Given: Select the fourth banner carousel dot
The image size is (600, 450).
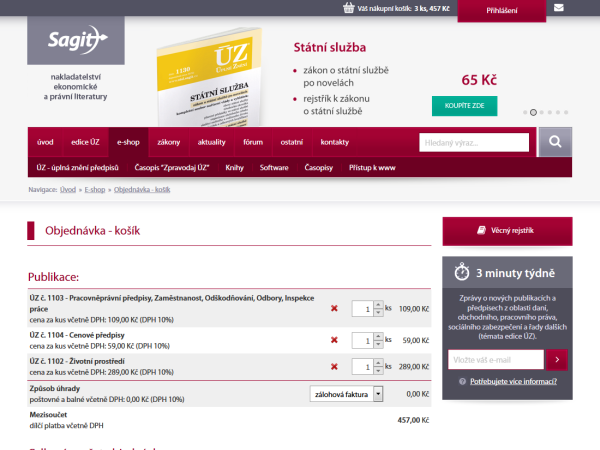Looking at the screenshot, I should (x=550, y=112).
